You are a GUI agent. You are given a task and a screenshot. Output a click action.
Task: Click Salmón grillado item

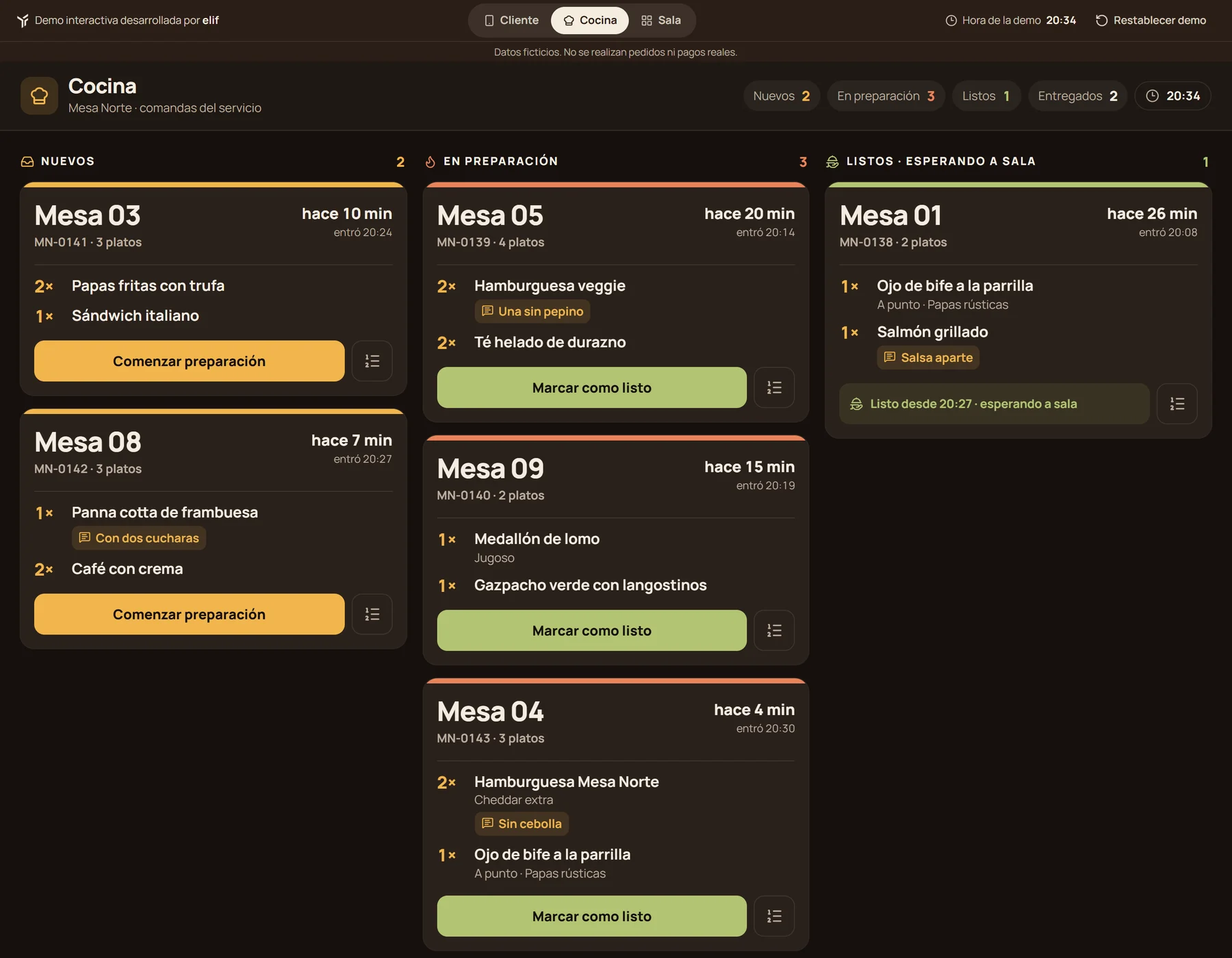tap(932, 332)
